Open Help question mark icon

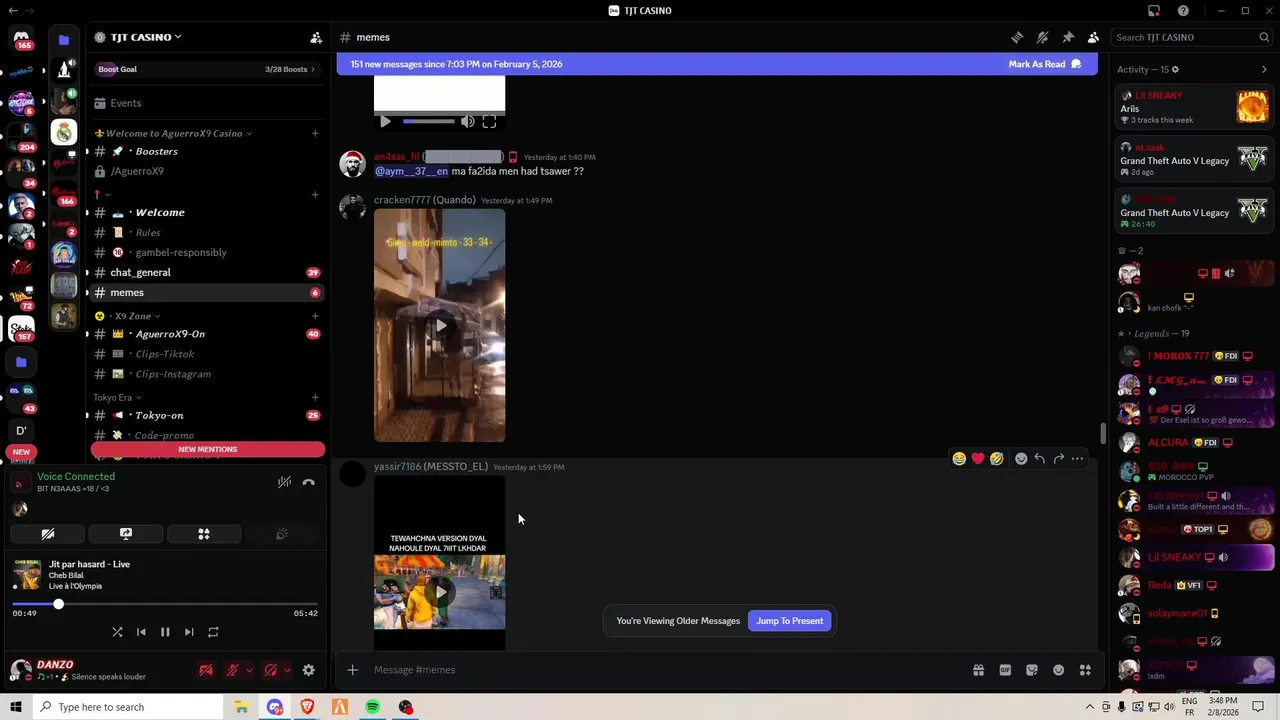tap(1183, 11)
